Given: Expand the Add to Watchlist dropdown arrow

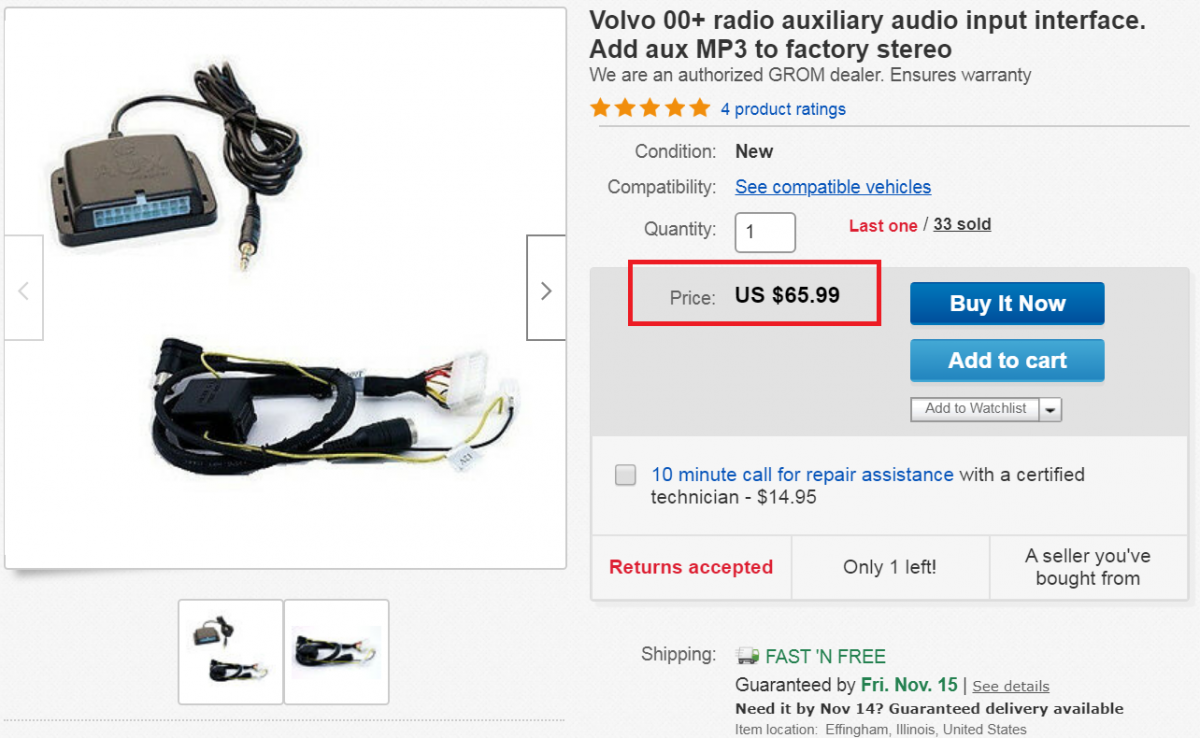Looking at the screenshot, I should (1050, 409).
